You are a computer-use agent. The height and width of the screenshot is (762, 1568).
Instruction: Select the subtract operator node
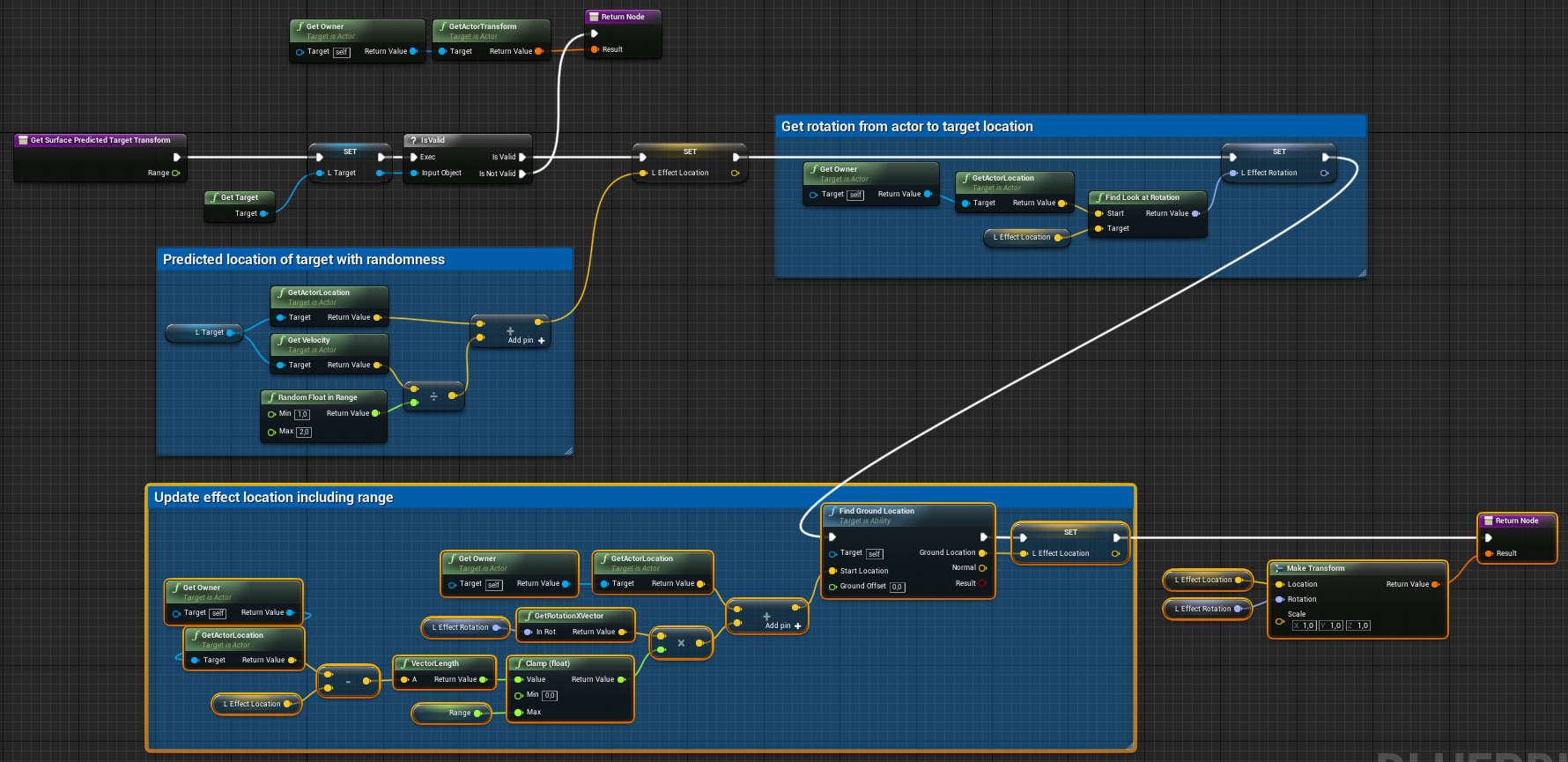click(x=348, y=682)
